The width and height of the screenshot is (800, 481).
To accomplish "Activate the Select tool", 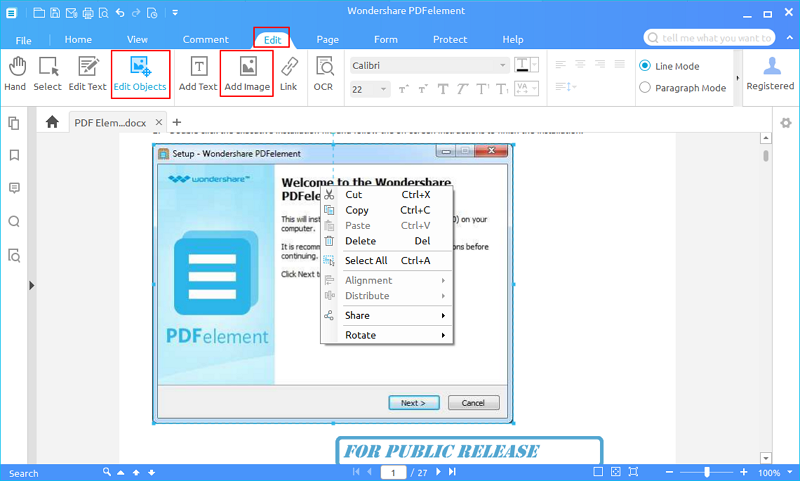I will [x=47, y=74].
